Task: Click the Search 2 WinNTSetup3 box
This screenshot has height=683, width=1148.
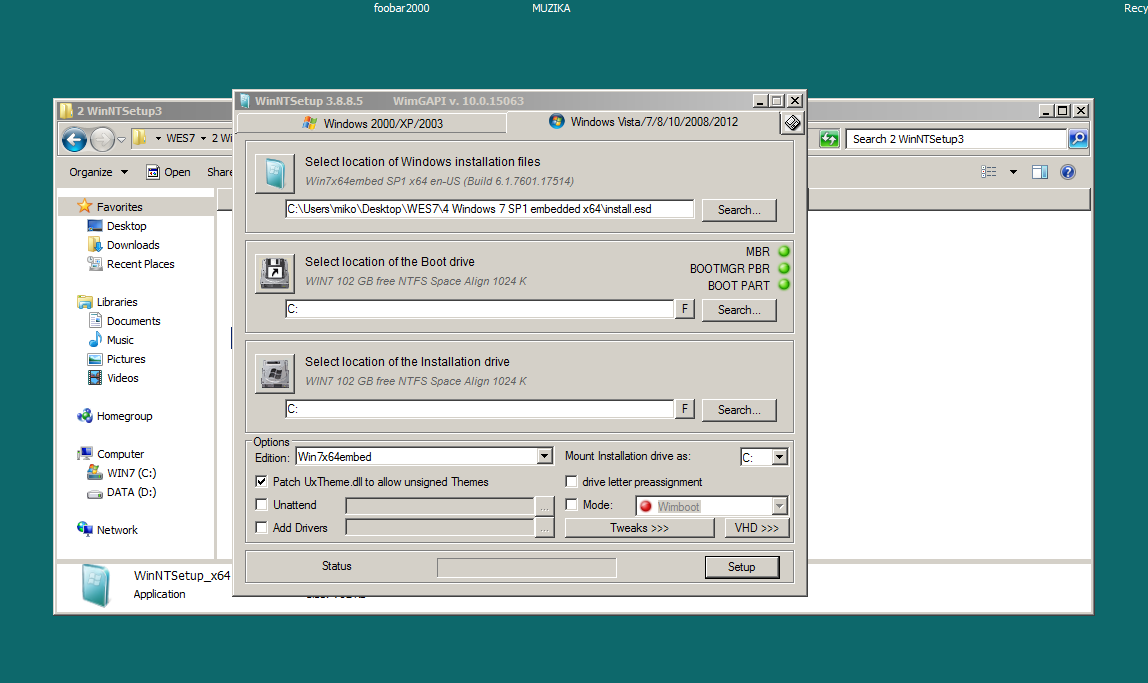Action: (955, 139)
